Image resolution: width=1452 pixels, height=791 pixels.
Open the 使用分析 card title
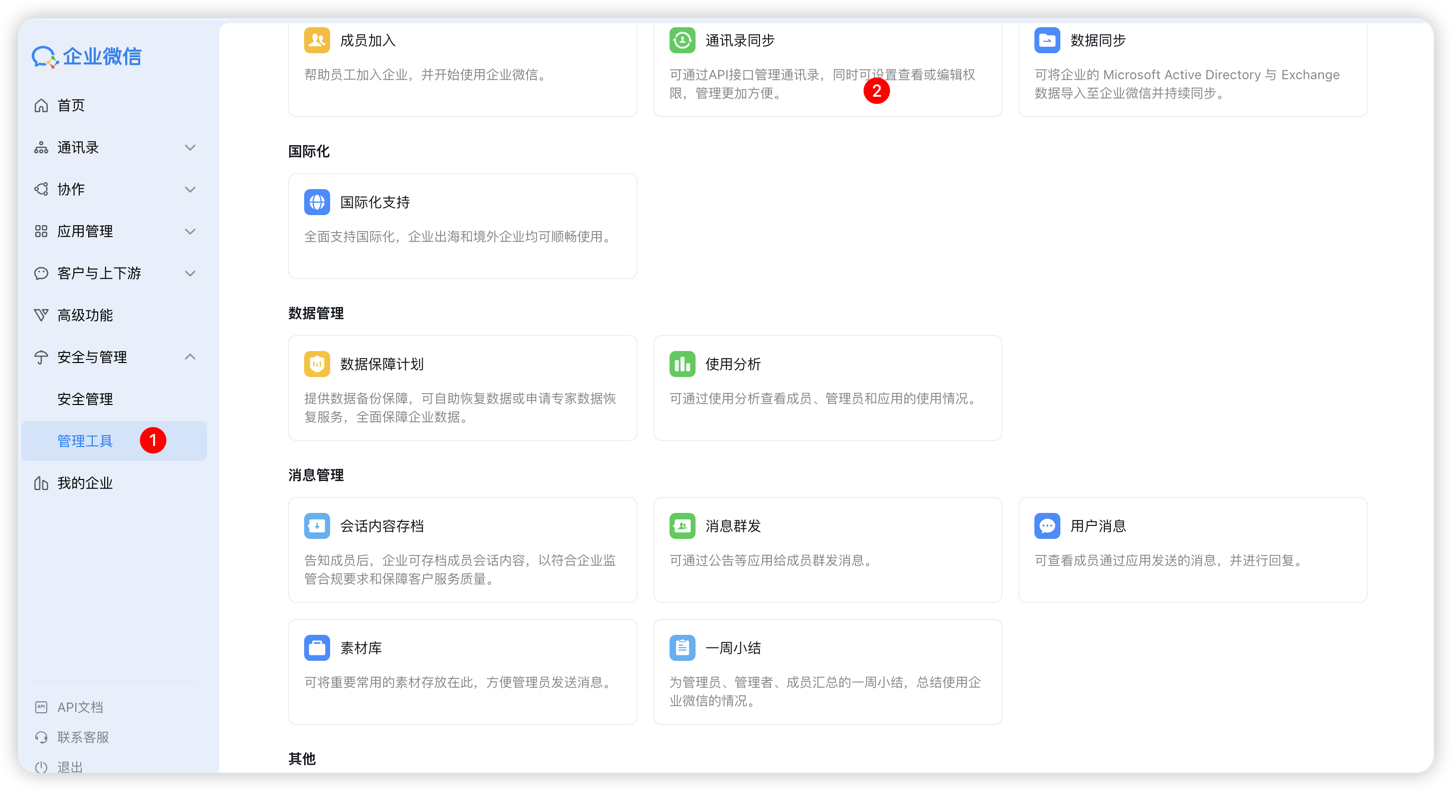pyautogui.click(x=733, y=364)
